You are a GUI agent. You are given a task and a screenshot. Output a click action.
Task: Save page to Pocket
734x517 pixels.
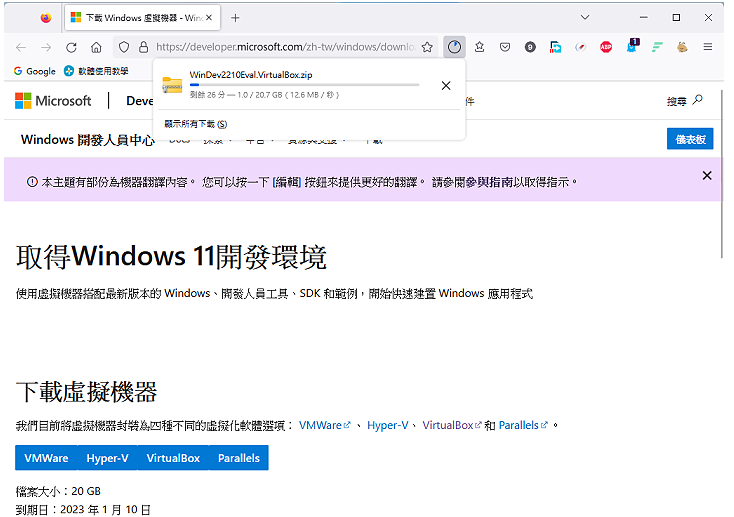[505, 47]
